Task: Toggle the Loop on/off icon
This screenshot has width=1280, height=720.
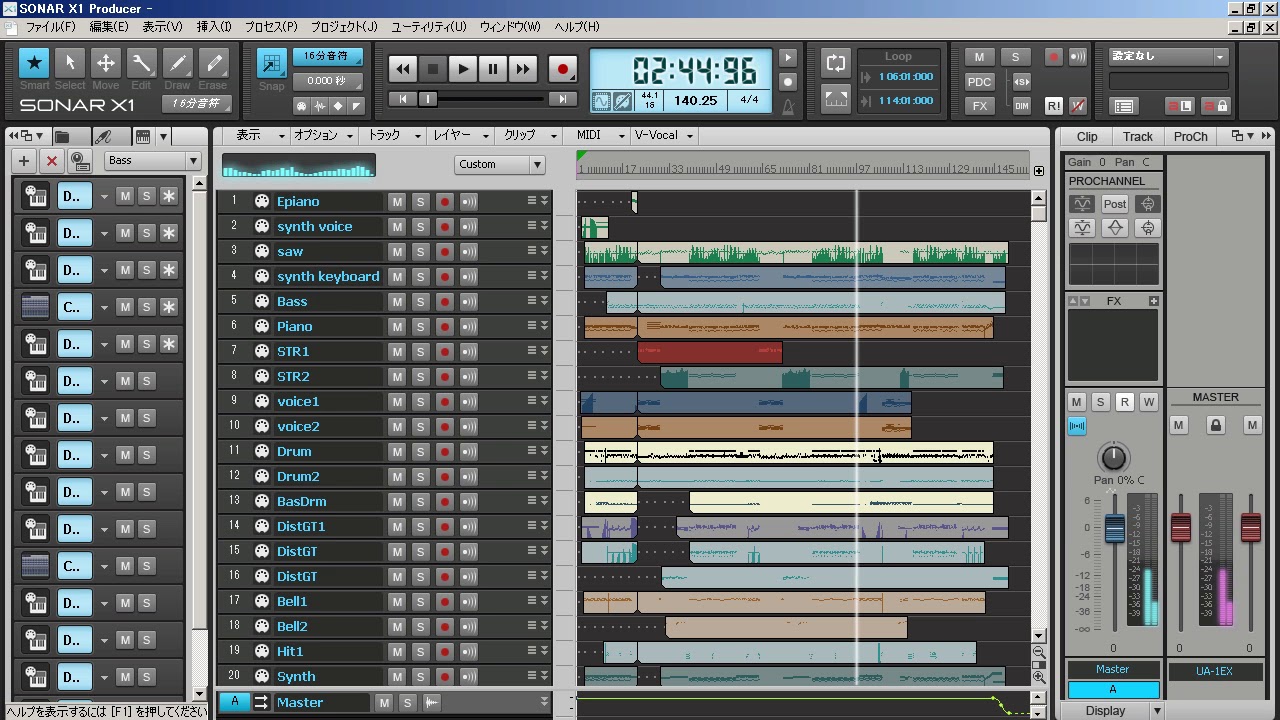Action: point(836,62)
